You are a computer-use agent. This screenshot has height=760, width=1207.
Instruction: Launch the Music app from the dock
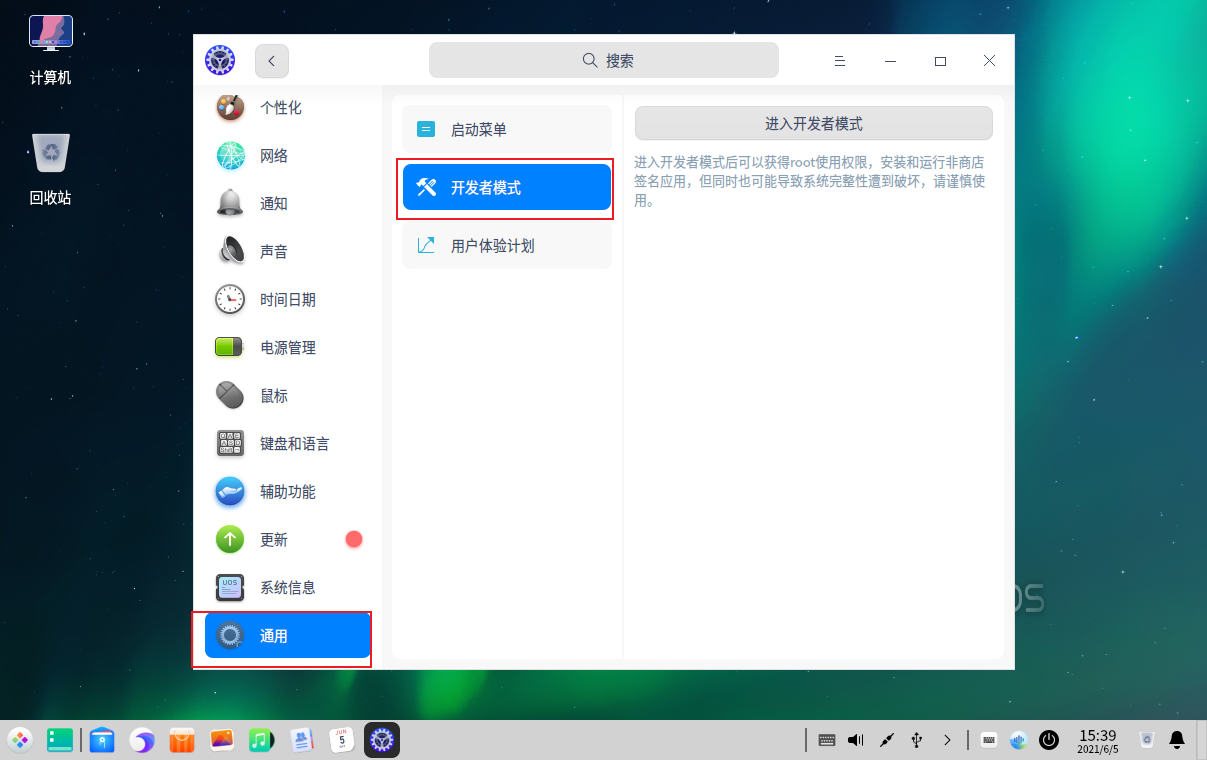[261, 740]
